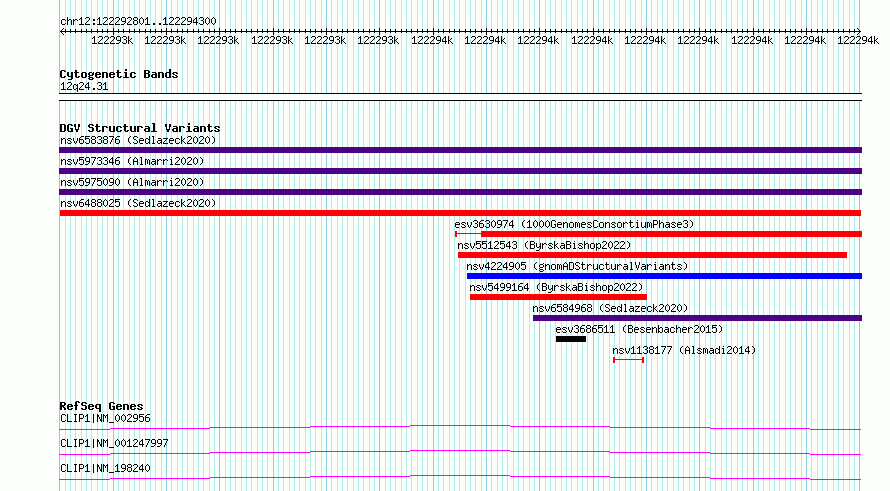Click the blue nsv4224905 variant bar

click(x=664, y=276)
